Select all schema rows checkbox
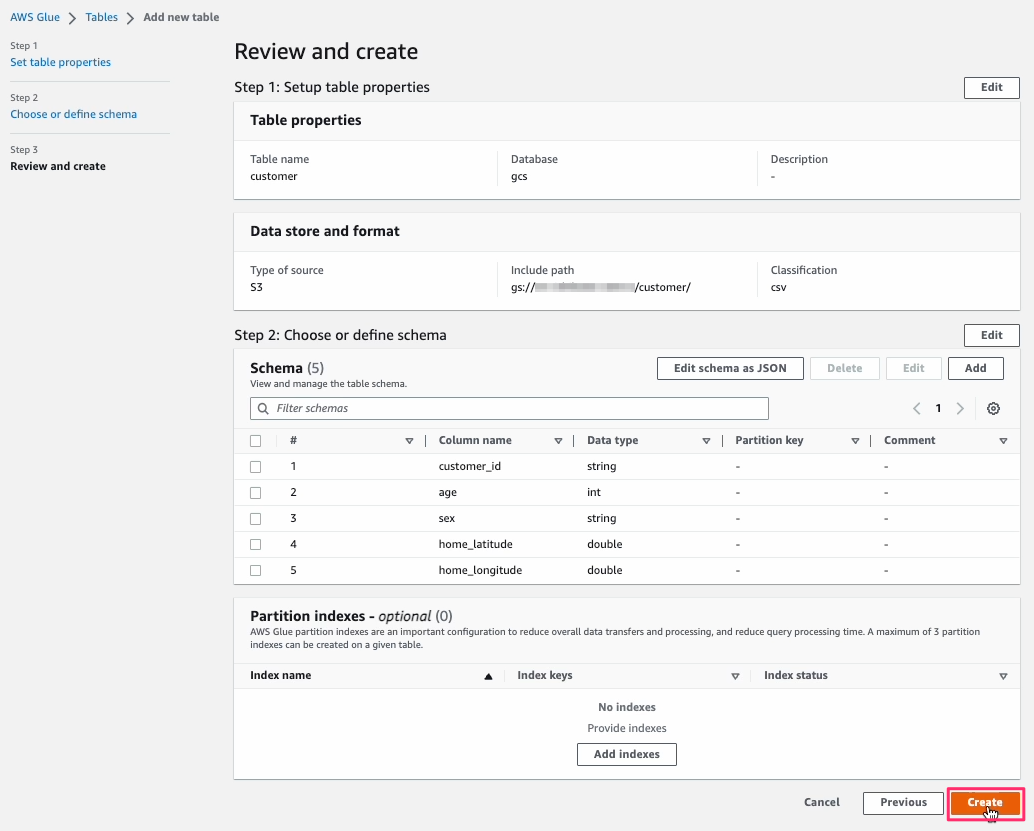 pyautogui.click(x=256, y=441)
